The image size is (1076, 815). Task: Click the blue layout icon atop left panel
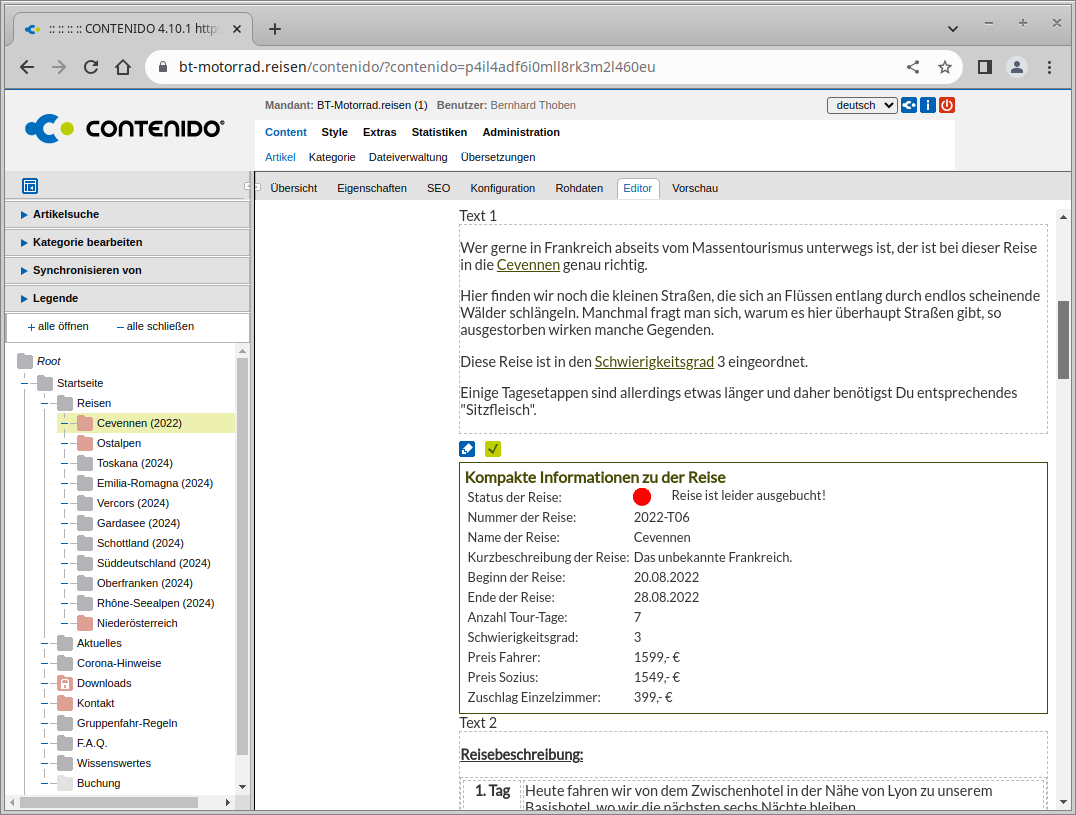tap(30, 186)
